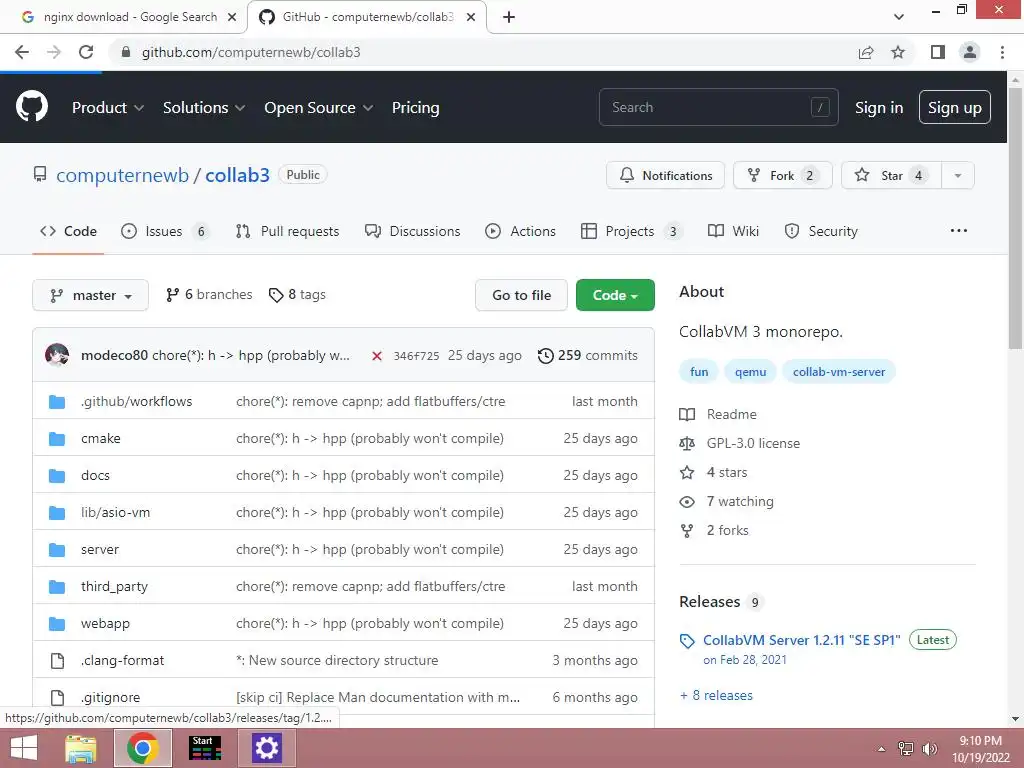Open Chrome three-dot menu
The image size is (1024, 768).
1002,52
